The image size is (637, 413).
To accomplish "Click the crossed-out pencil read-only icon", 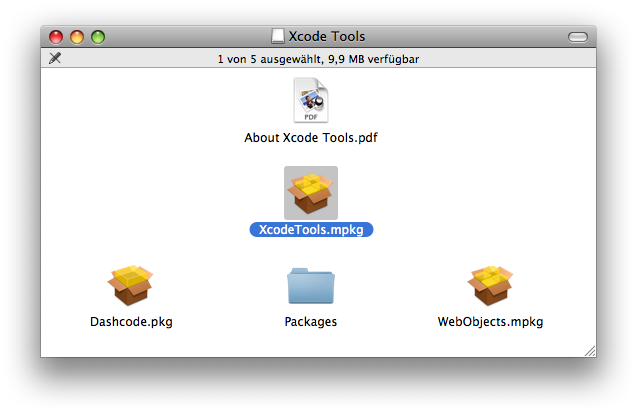I will [55, 58].
